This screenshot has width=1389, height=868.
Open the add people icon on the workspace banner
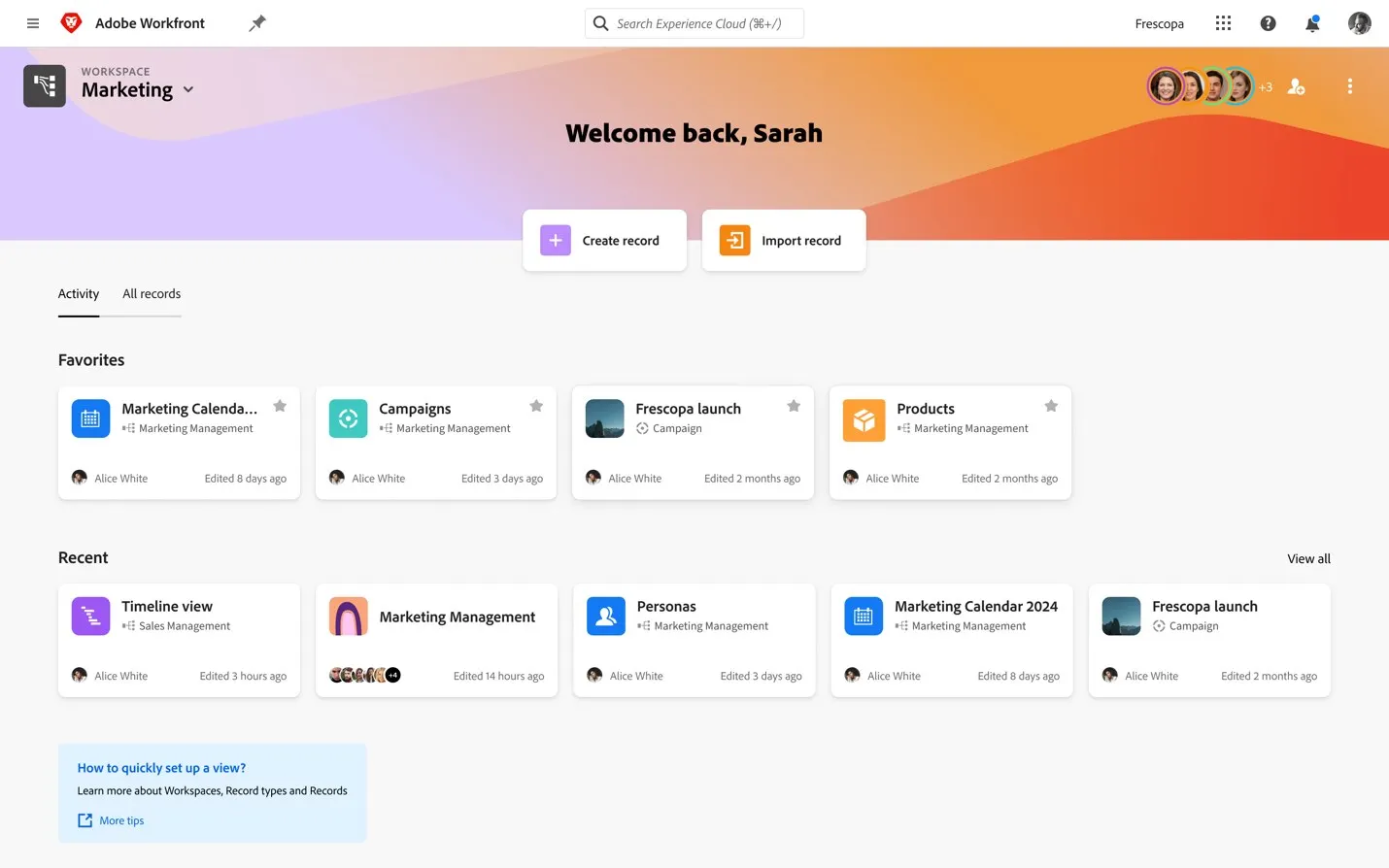(1296, 85)
